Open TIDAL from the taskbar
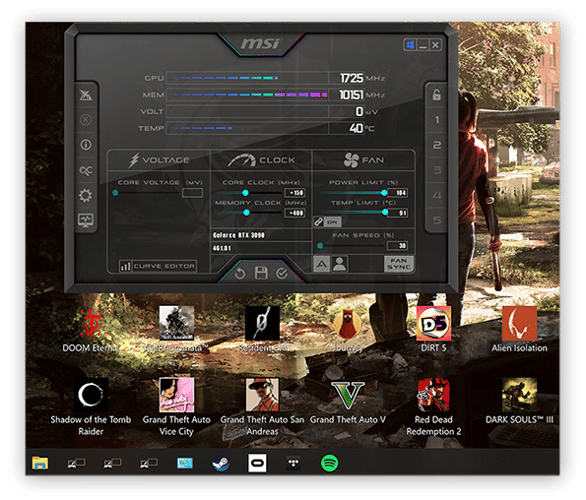This screenshot has width=586, height=500. [x=293, y=463]
